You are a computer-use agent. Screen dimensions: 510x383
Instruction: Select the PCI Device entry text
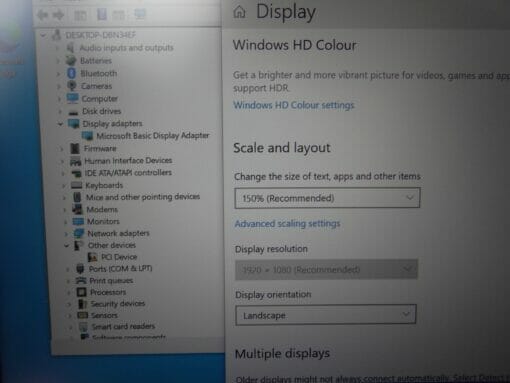click(119, 257)
